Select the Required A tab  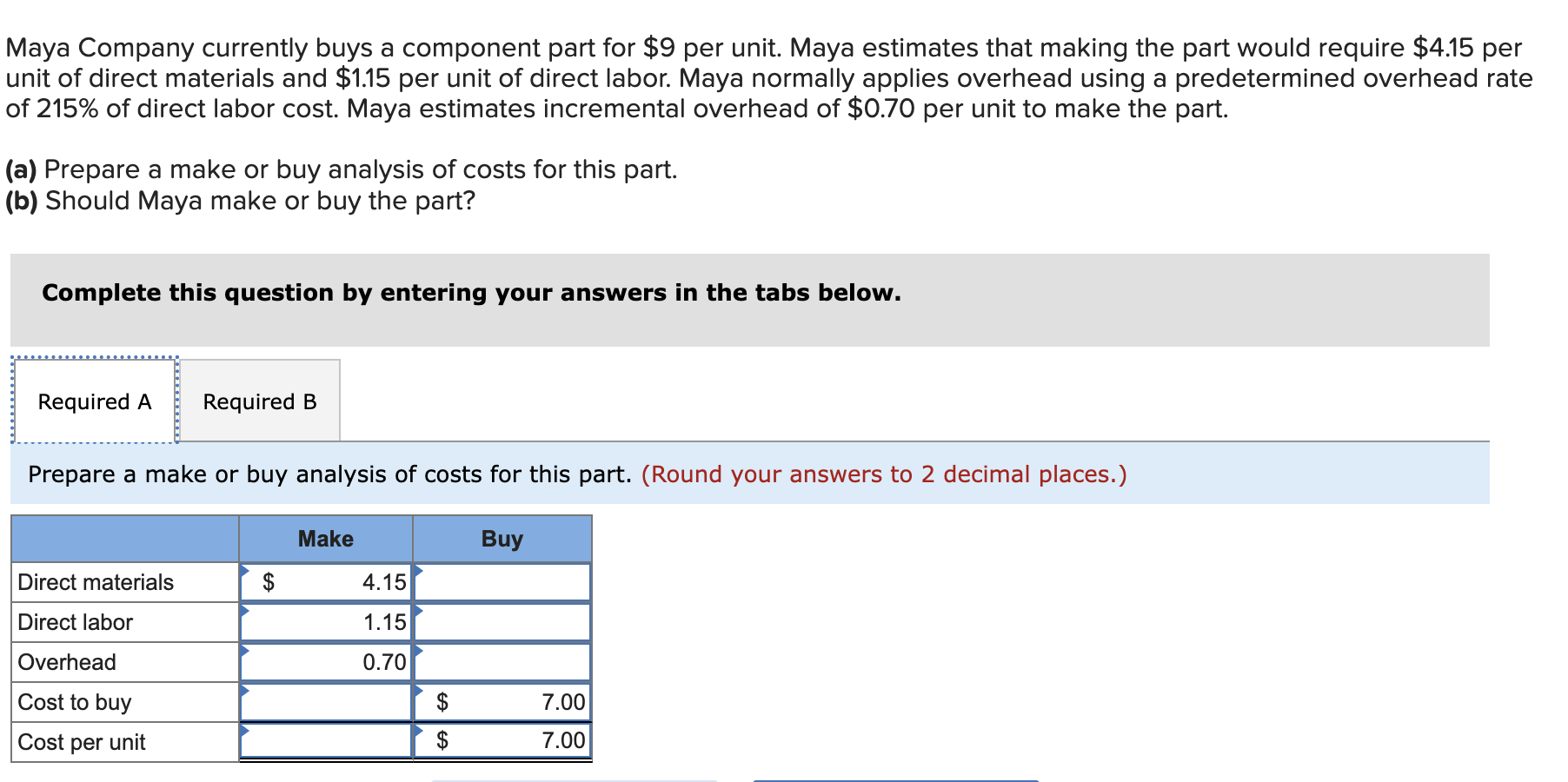[x=93, y=401]
